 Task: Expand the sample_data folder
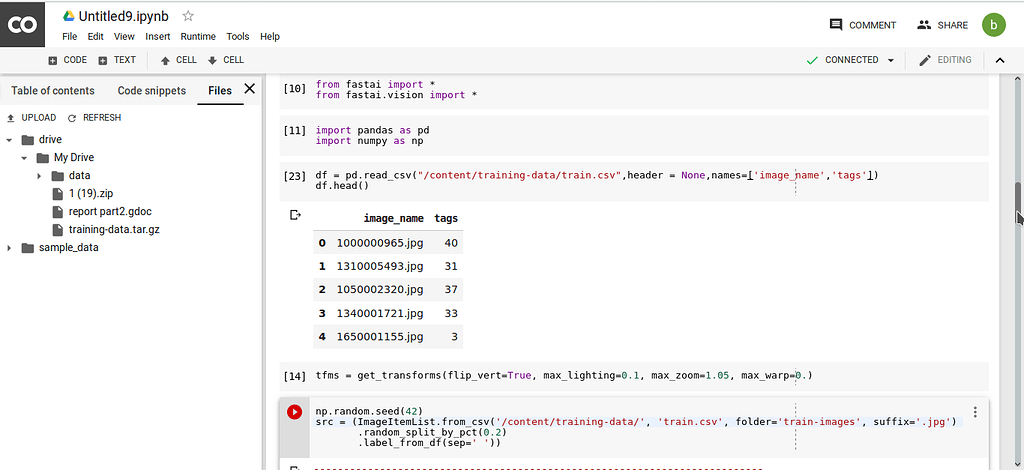[x=9, y=248]
